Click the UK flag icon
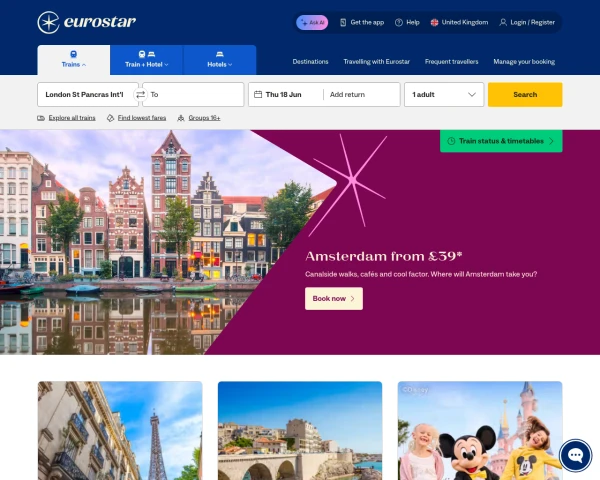The height and width of the screenshot is (480, 600). click(x=434, y=23)
